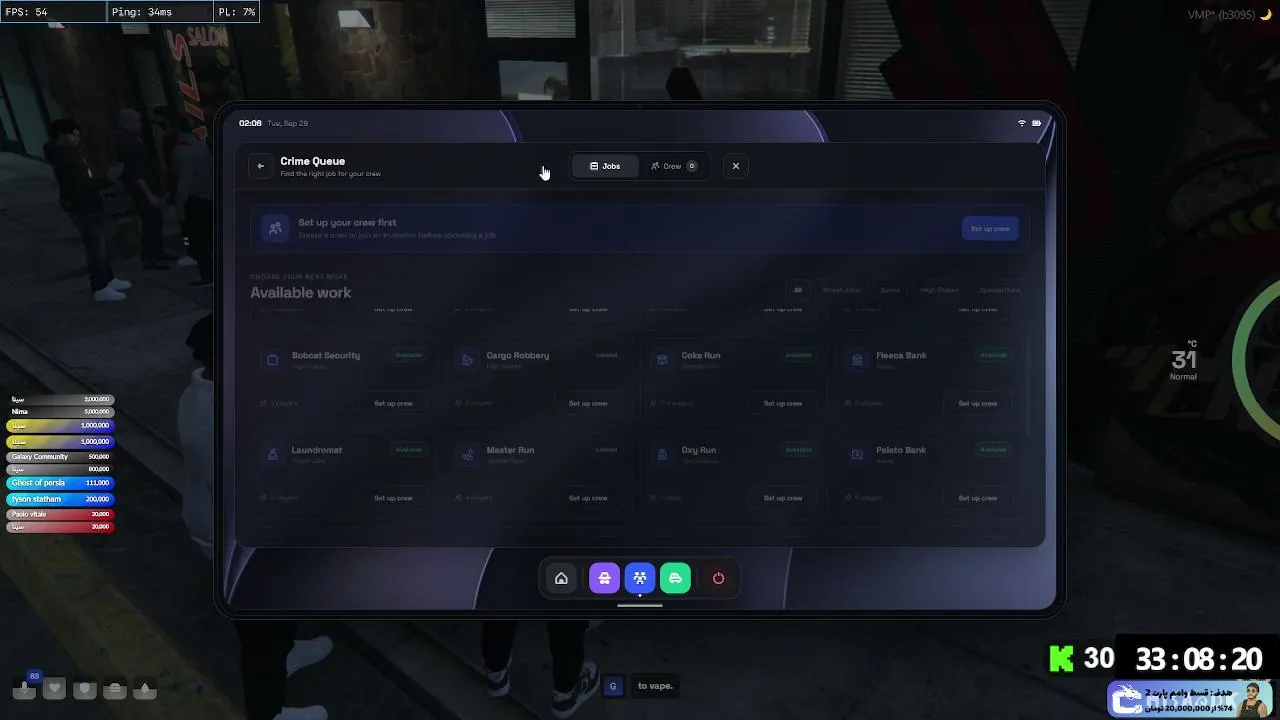The height and width of the screenshot is (720, 1280).
Task: Click the tablet clock showing 02:08
Action: pos(250,123)
